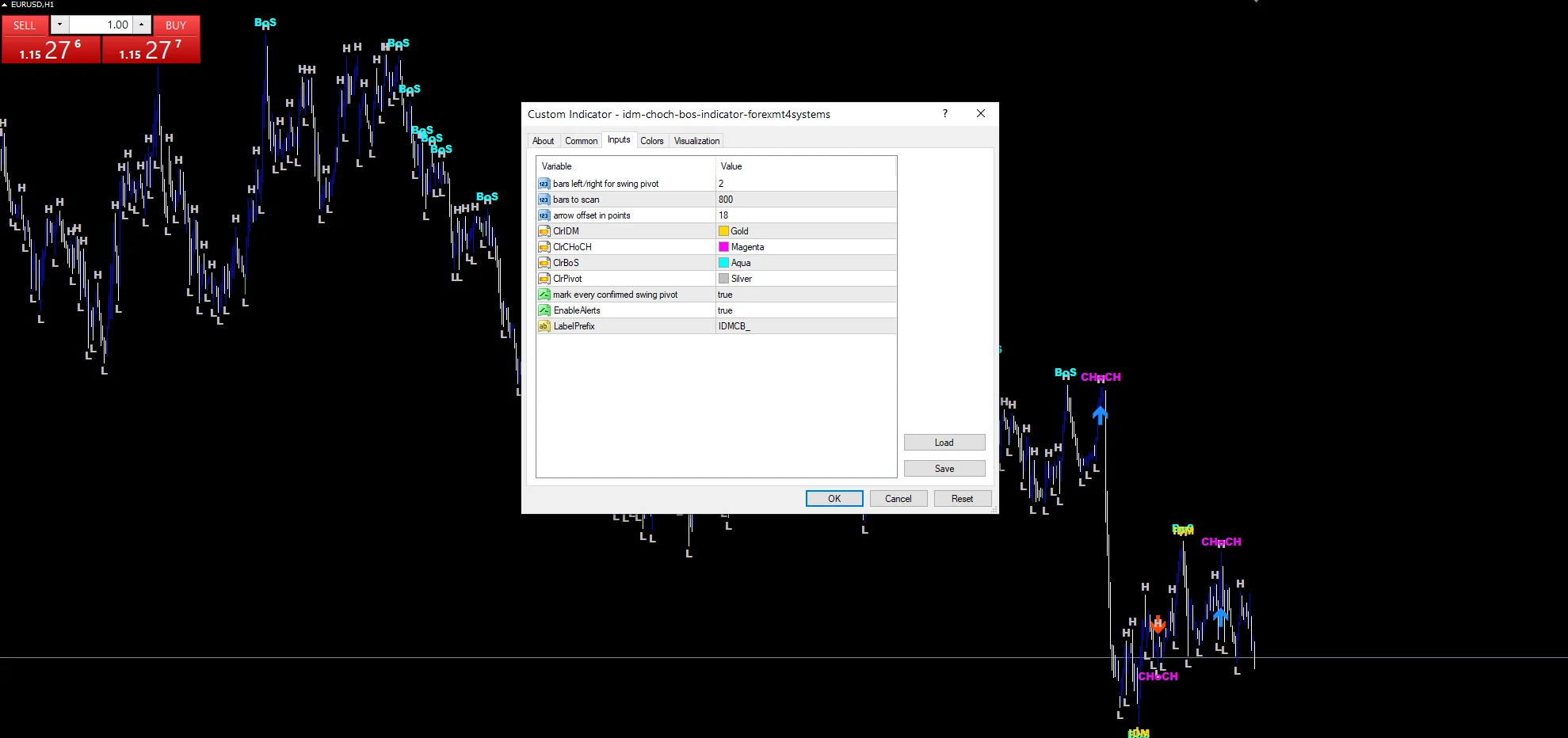Confirm dialog with OK button
This screenshot has width=1568, height=738.
click(834, 499)
